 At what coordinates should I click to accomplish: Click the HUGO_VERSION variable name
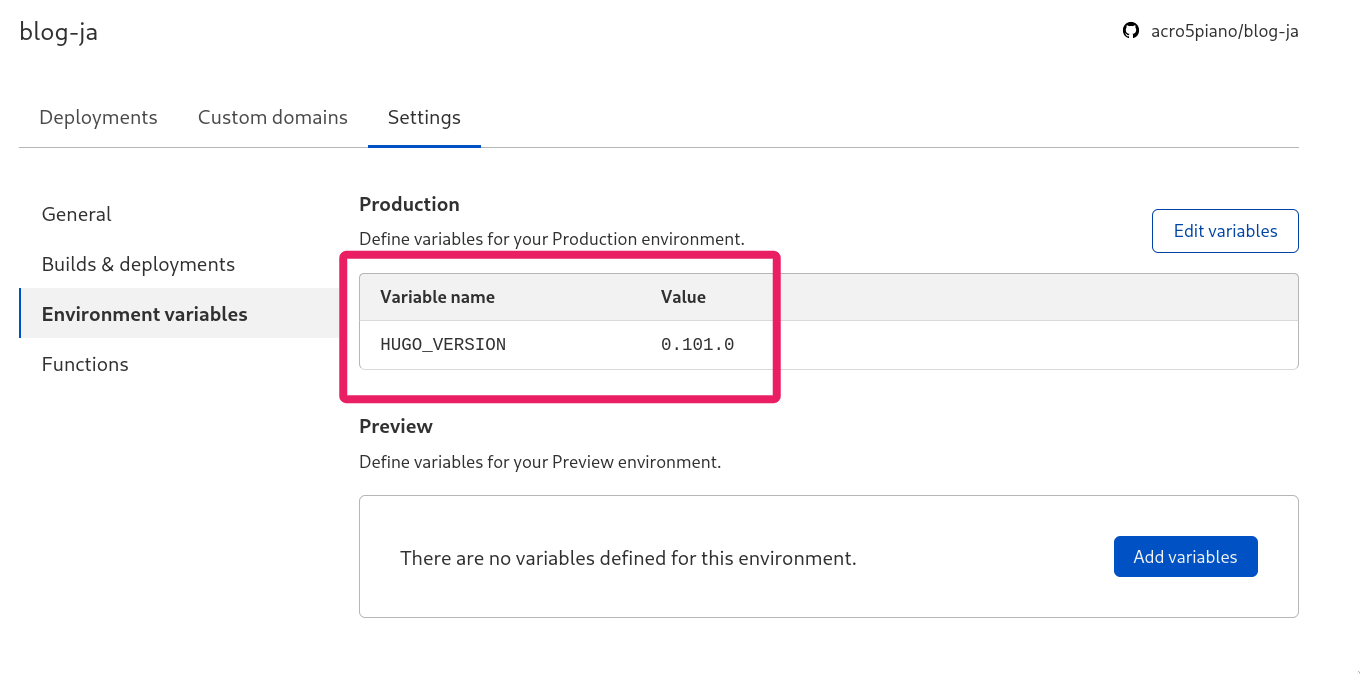coord(443,345)
